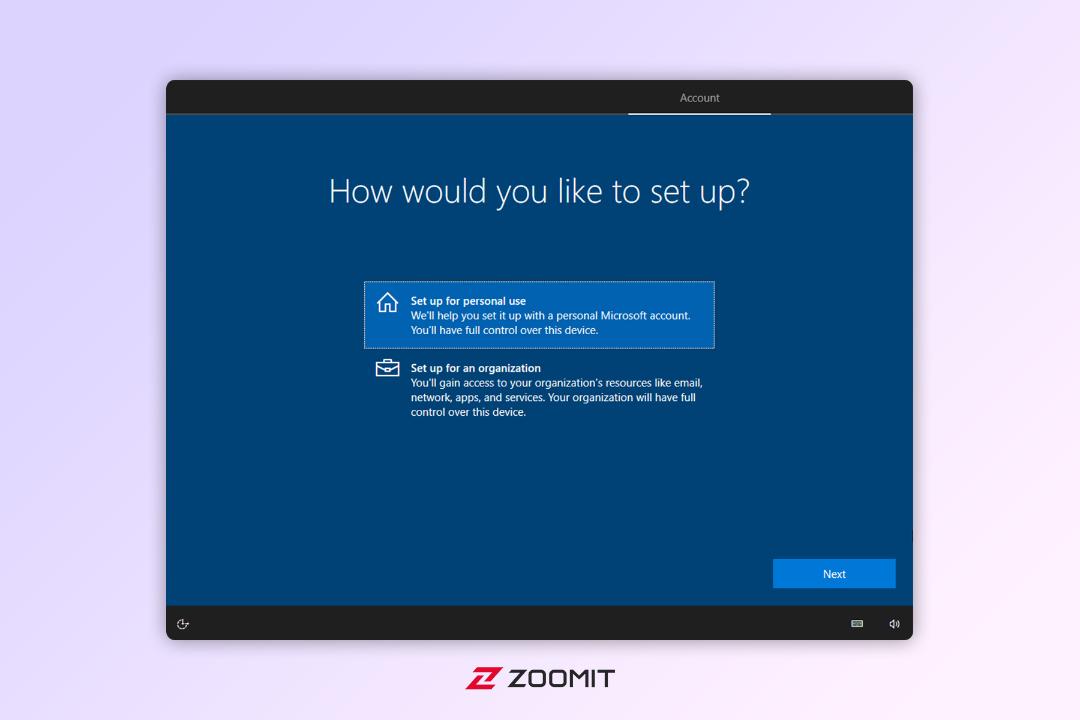Screen dimensions: 1080x720
Task: Click the house icon for personal use
Action: 387,302
